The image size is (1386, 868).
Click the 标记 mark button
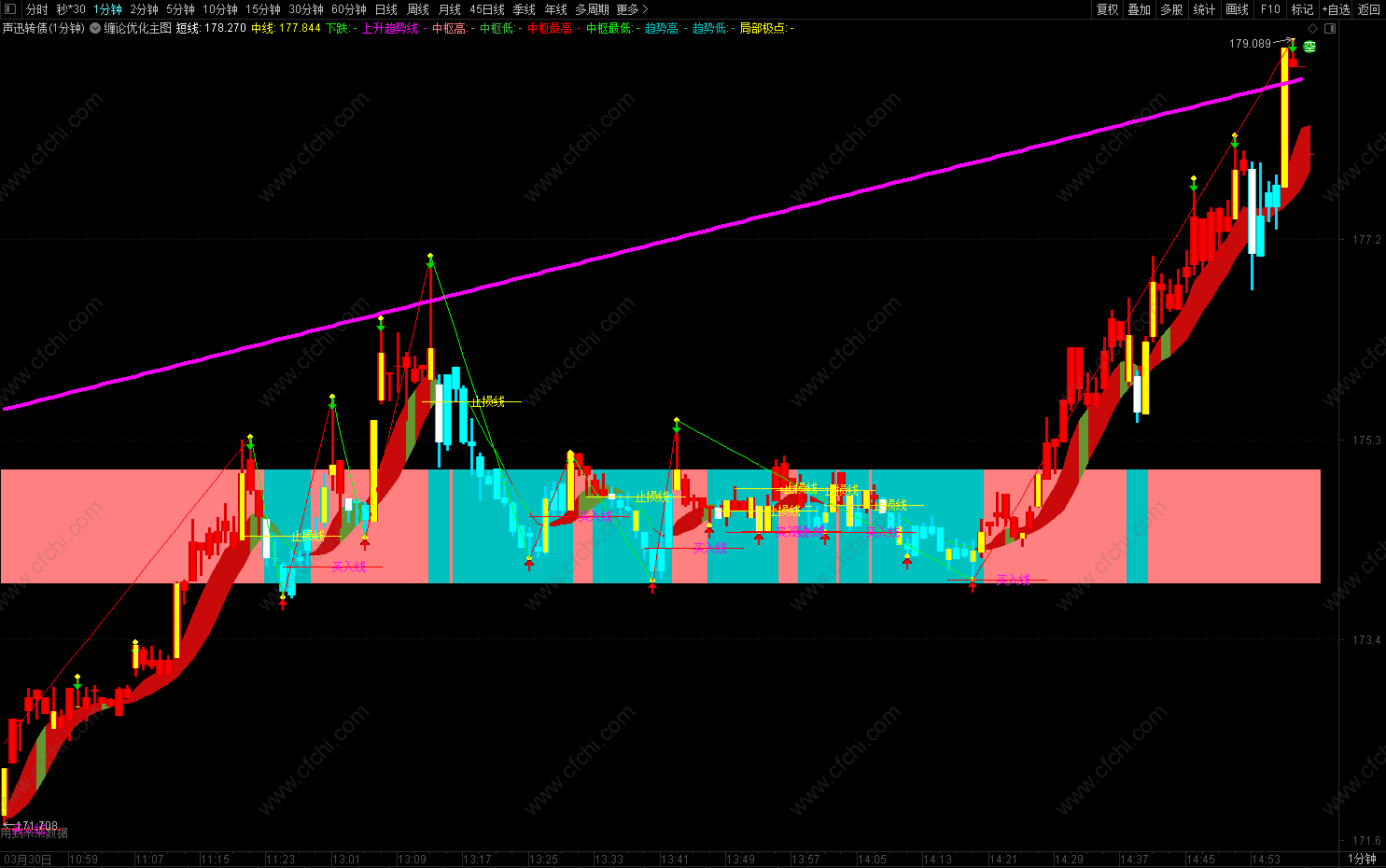coord(1302,9)
